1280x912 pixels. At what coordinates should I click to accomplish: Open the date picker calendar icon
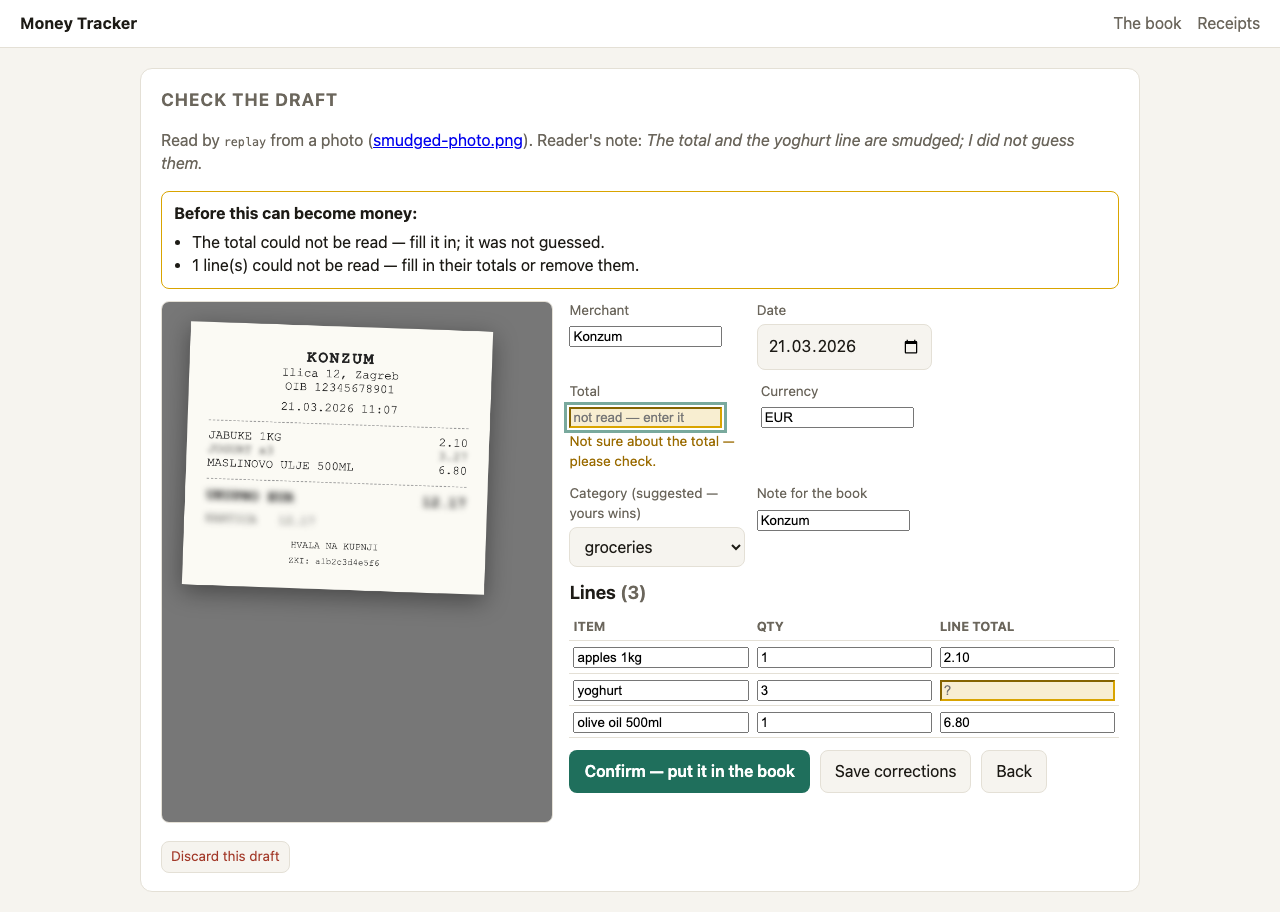[x=911, y=347]
